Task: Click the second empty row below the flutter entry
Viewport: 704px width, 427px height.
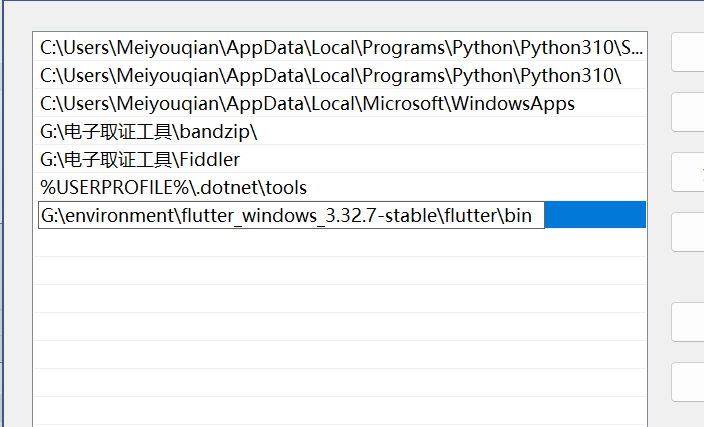Action: click(x=340, y=271)
